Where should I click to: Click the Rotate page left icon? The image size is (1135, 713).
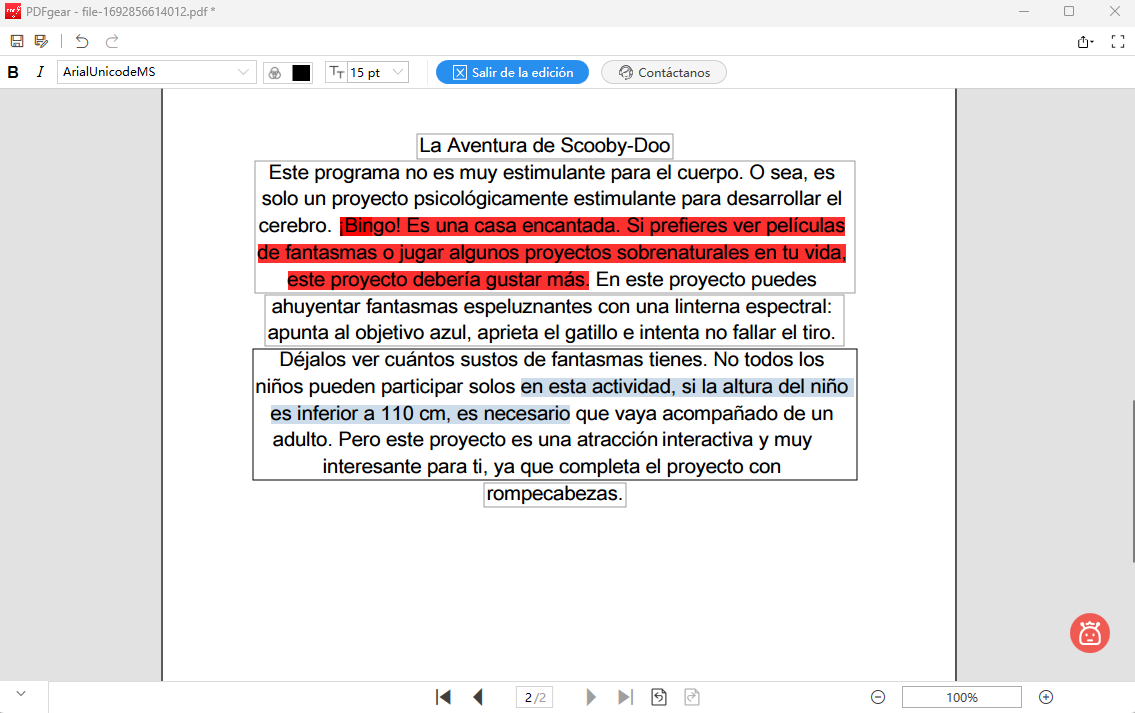[x=659, y=697]
